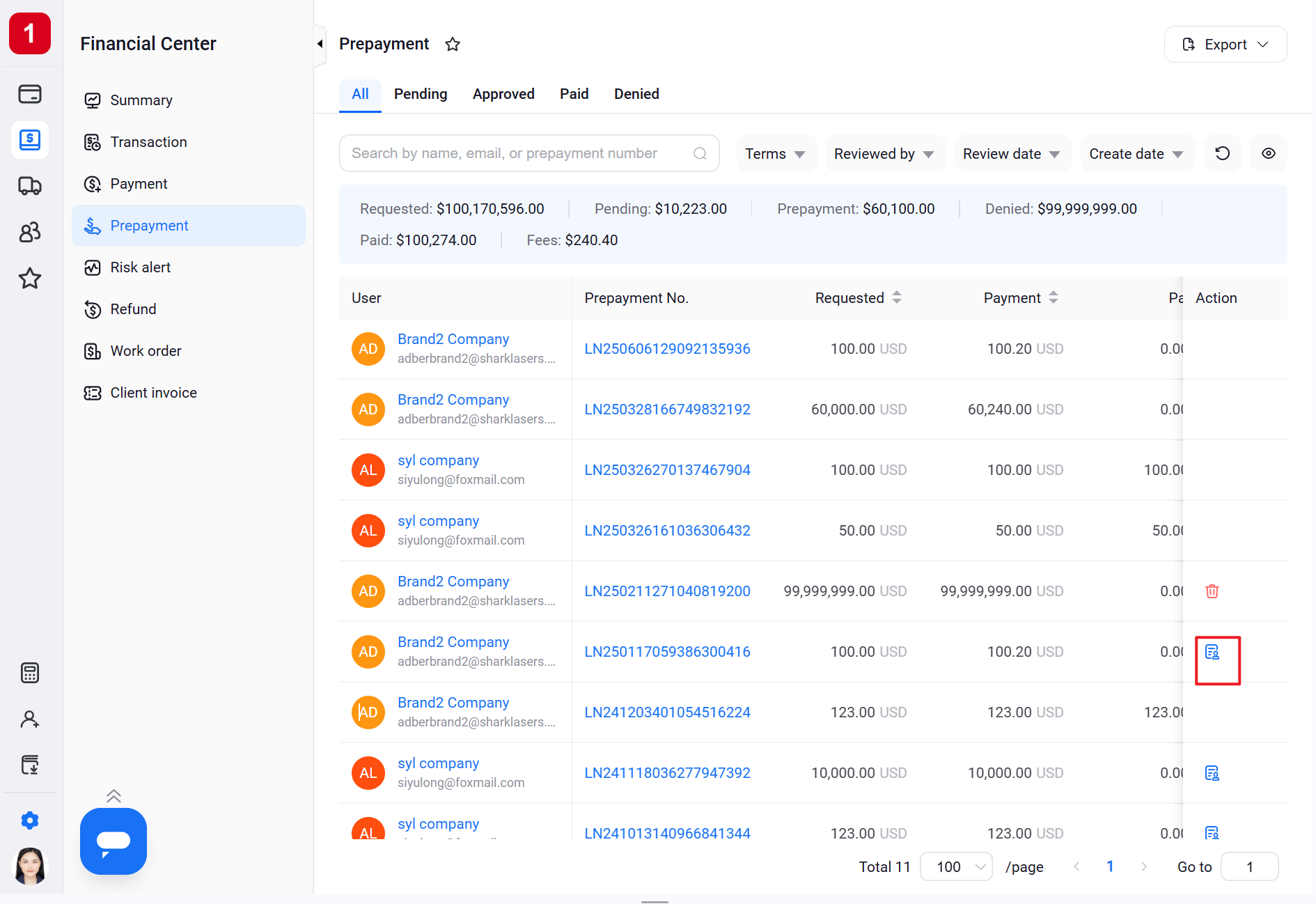Viewport: 1316px width, 904px height.
Task: Click the 60,000.00 USD requested amount
Action: [859, 410]
